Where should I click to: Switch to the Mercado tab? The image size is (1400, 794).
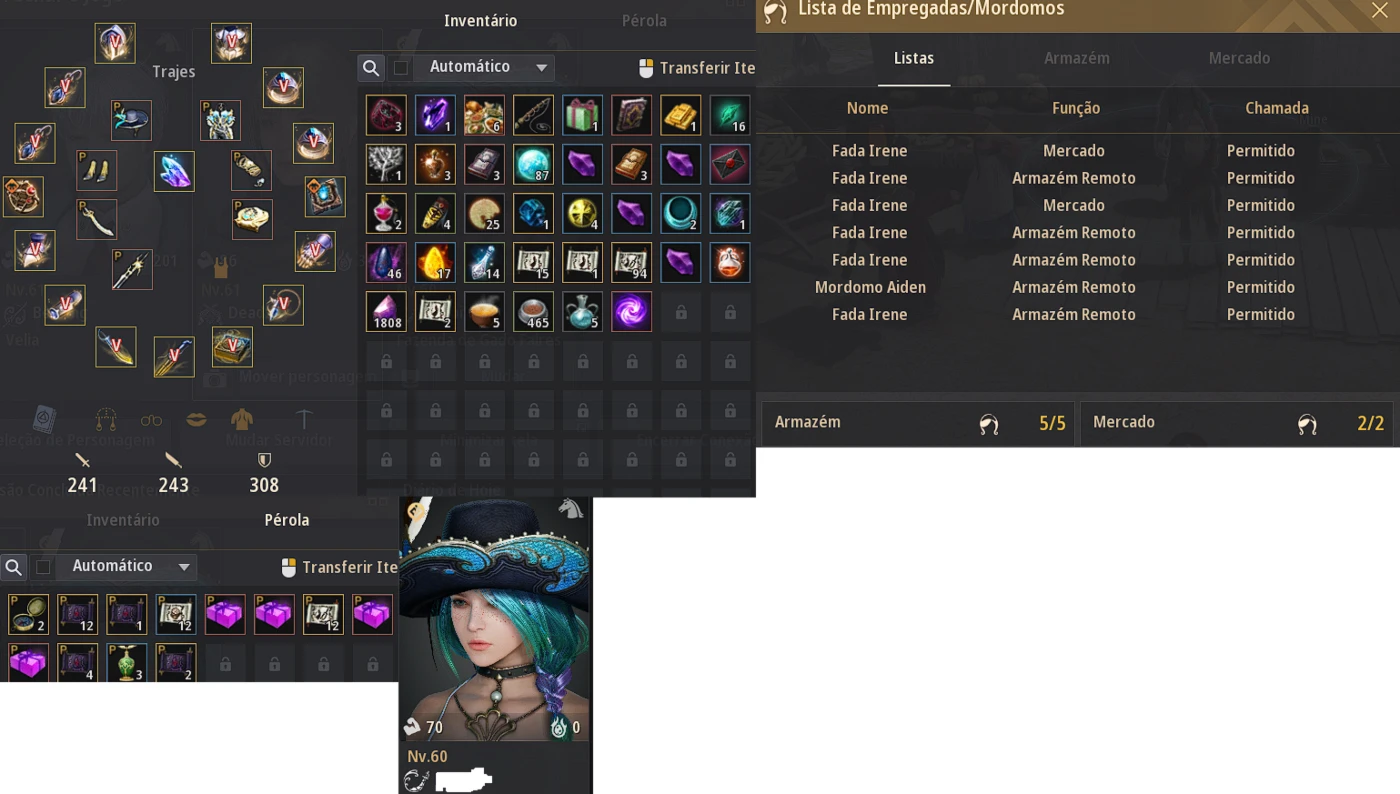coord(1239,58)
